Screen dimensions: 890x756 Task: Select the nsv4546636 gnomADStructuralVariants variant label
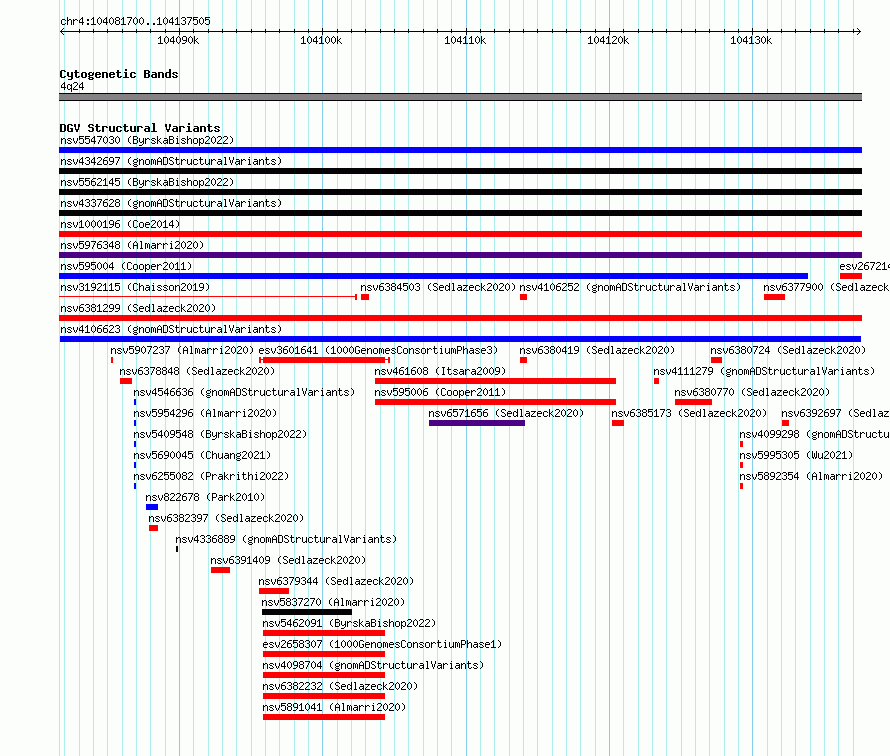(244, 392)
